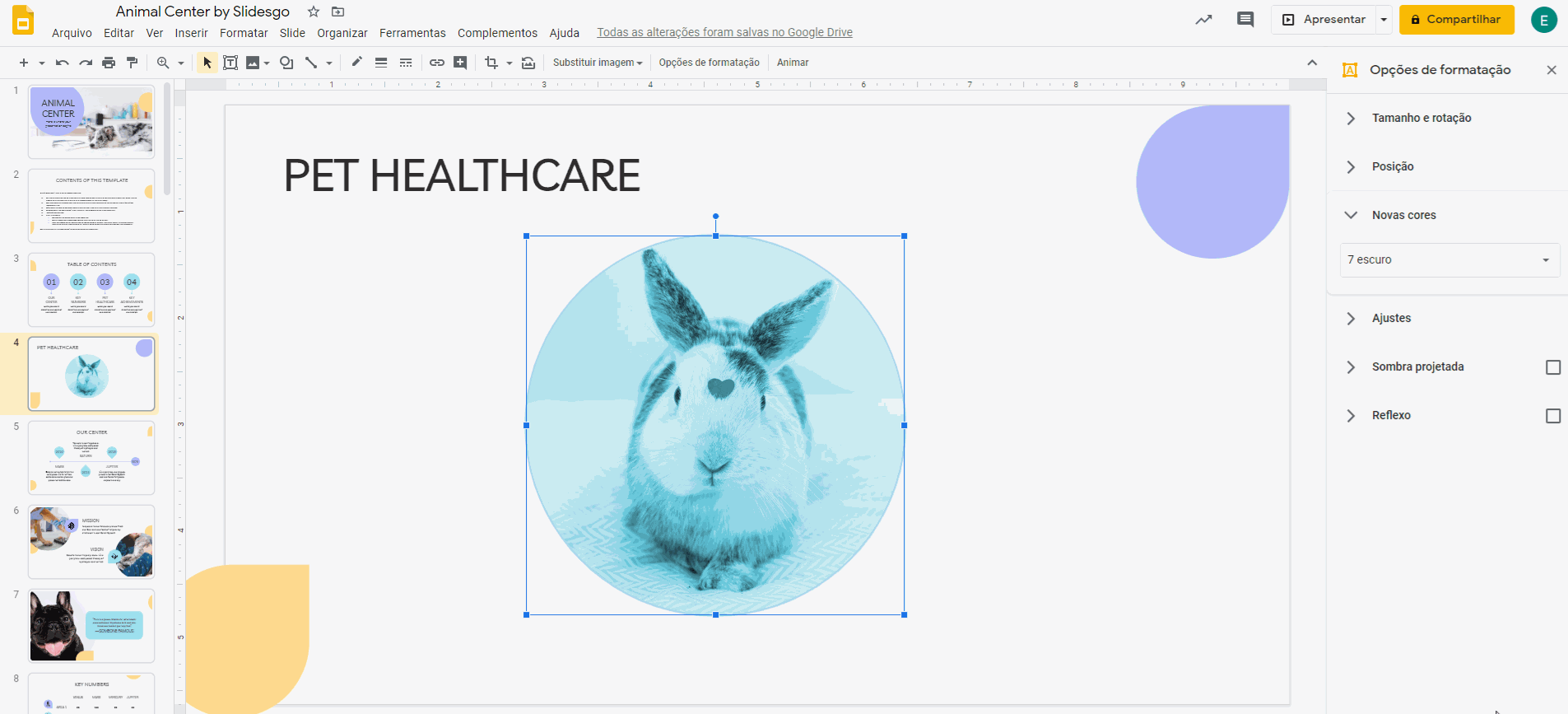
Task: Click the new slide plus icon
Action: [x=24, y=63]
